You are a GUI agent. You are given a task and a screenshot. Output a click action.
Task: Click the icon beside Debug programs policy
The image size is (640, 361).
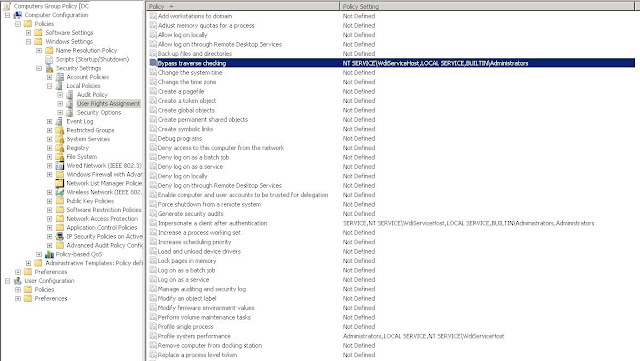(x=153, y=138)
